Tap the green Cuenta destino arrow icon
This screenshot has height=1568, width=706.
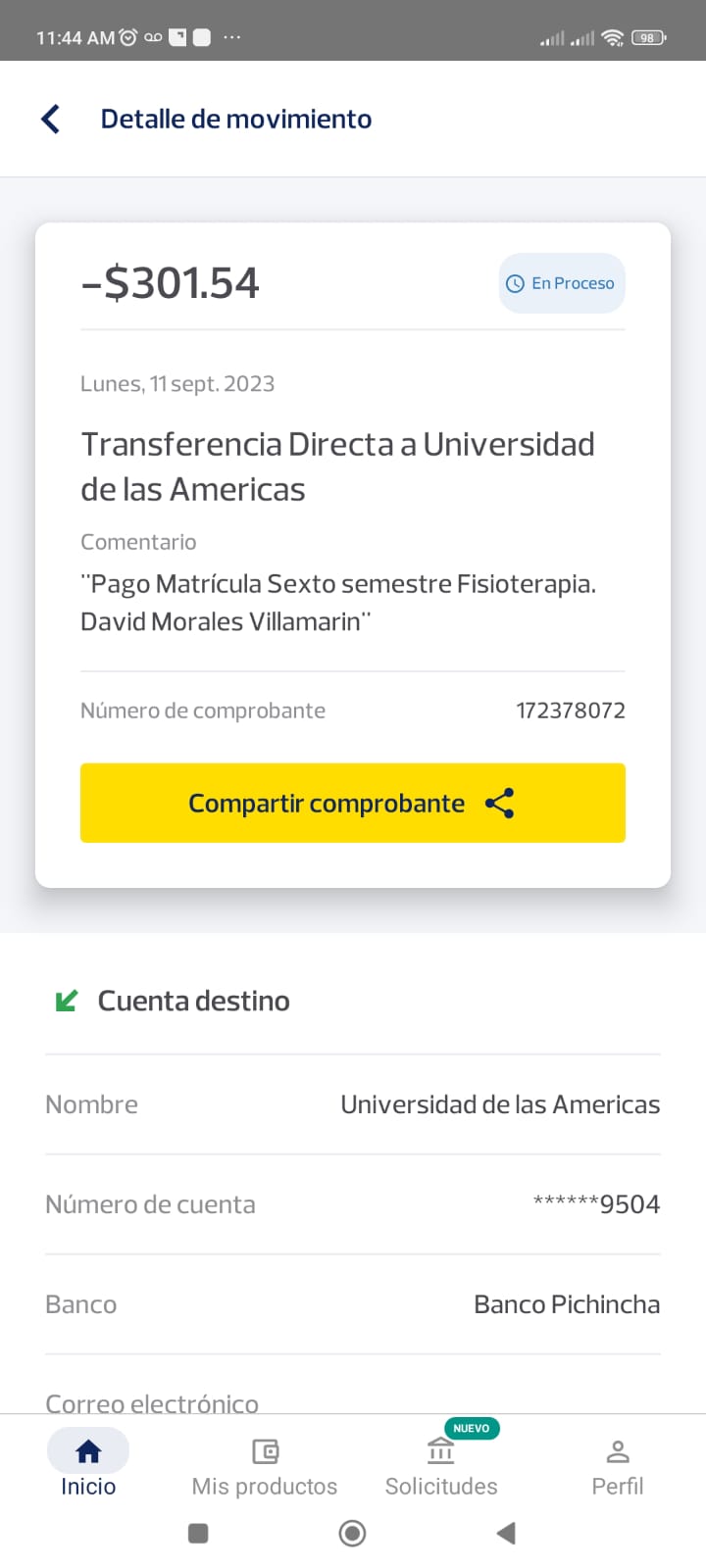coord(67,1001)
